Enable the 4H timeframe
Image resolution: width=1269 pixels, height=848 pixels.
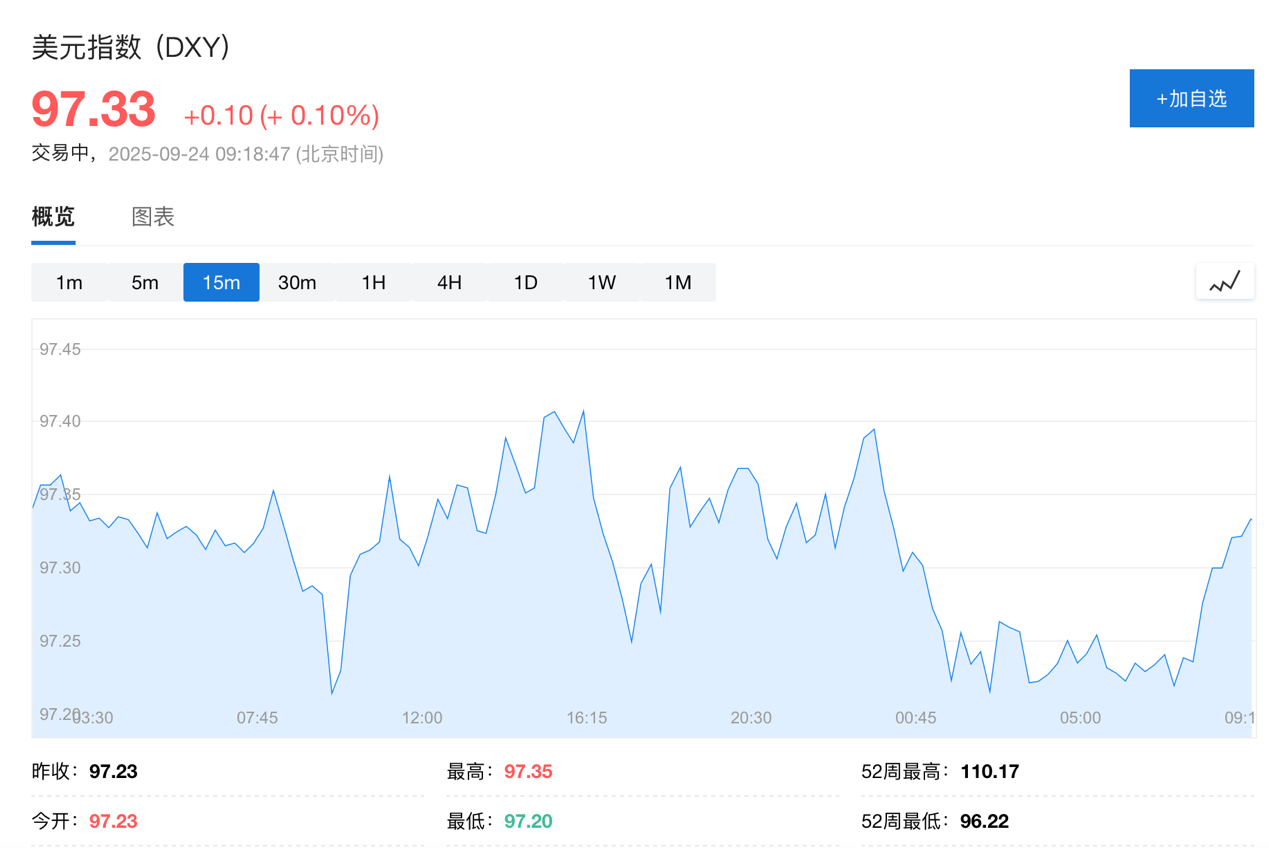449,282
